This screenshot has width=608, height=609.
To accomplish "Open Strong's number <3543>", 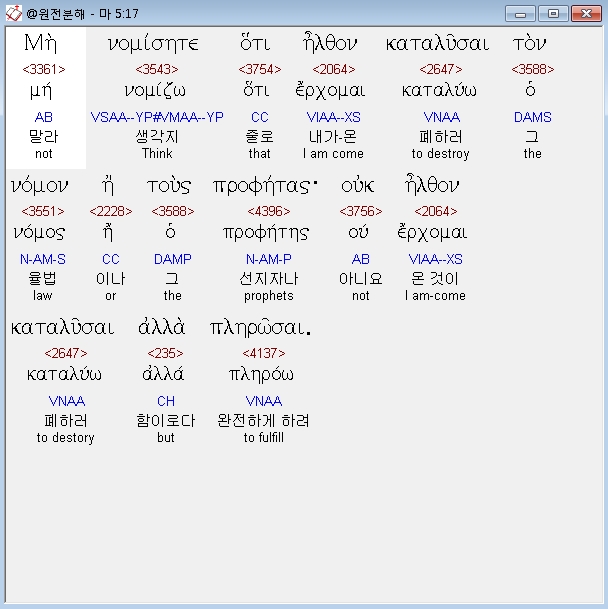I will pos(157,70).
